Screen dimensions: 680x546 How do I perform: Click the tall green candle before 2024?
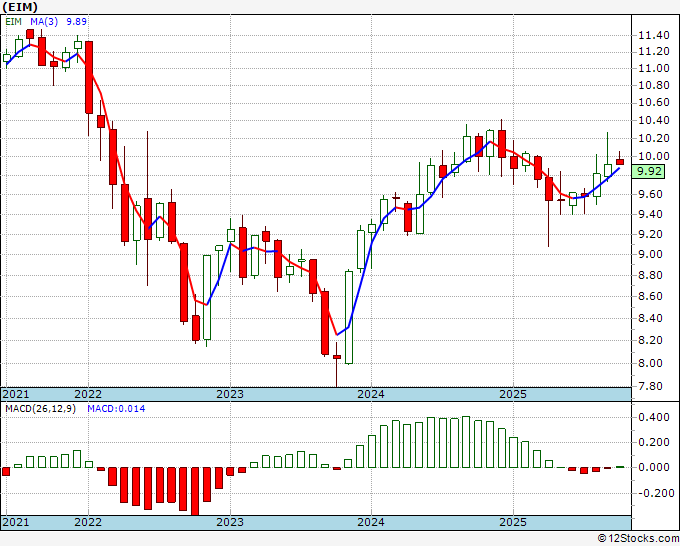pyautogui.click(x=349, y=317)
